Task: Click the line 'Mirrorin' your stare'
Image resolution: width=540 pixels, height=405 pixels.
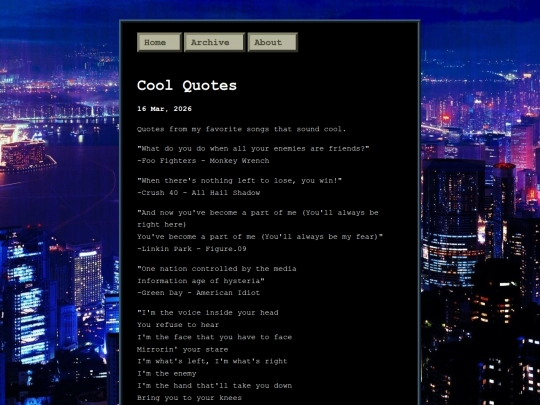Action: 183,350
